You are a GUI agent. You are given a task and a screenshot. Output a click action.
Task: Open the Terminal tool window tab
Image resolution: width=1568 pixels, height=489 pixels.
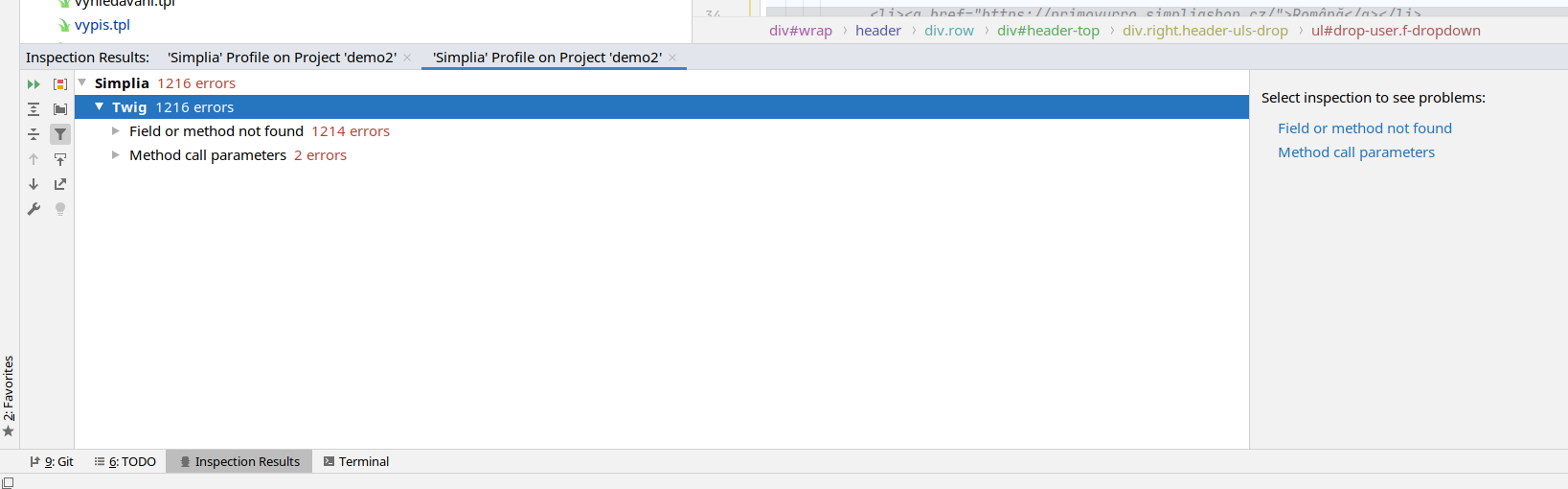click(x=355, y=462)
